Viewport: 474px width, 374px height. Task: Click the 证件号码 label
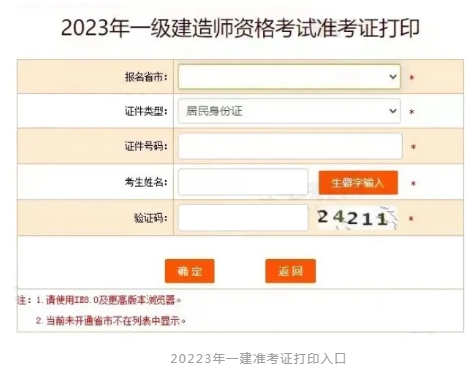point(146,146)
